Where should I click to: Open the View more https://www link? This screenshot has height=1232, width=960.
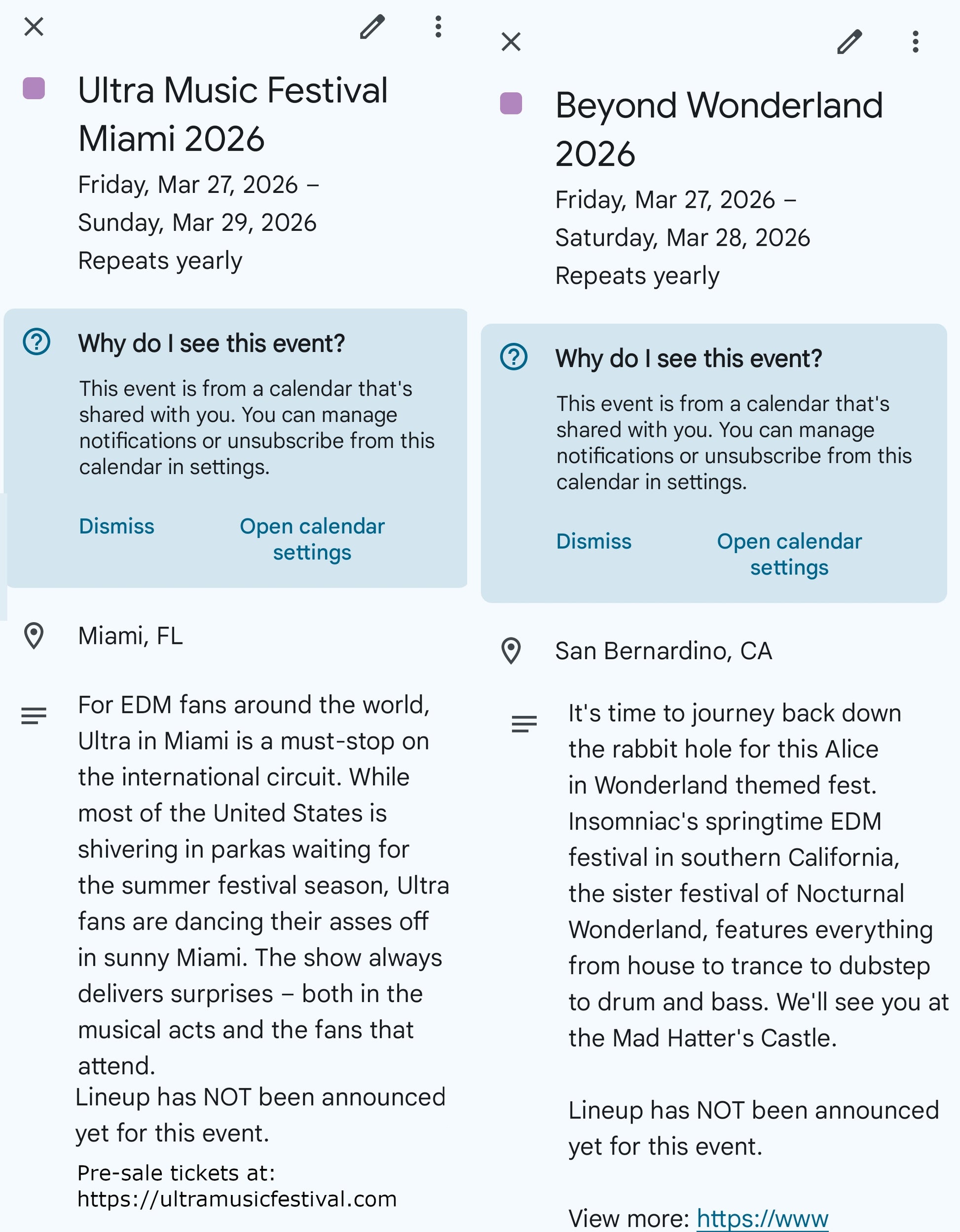point(763,1219)
